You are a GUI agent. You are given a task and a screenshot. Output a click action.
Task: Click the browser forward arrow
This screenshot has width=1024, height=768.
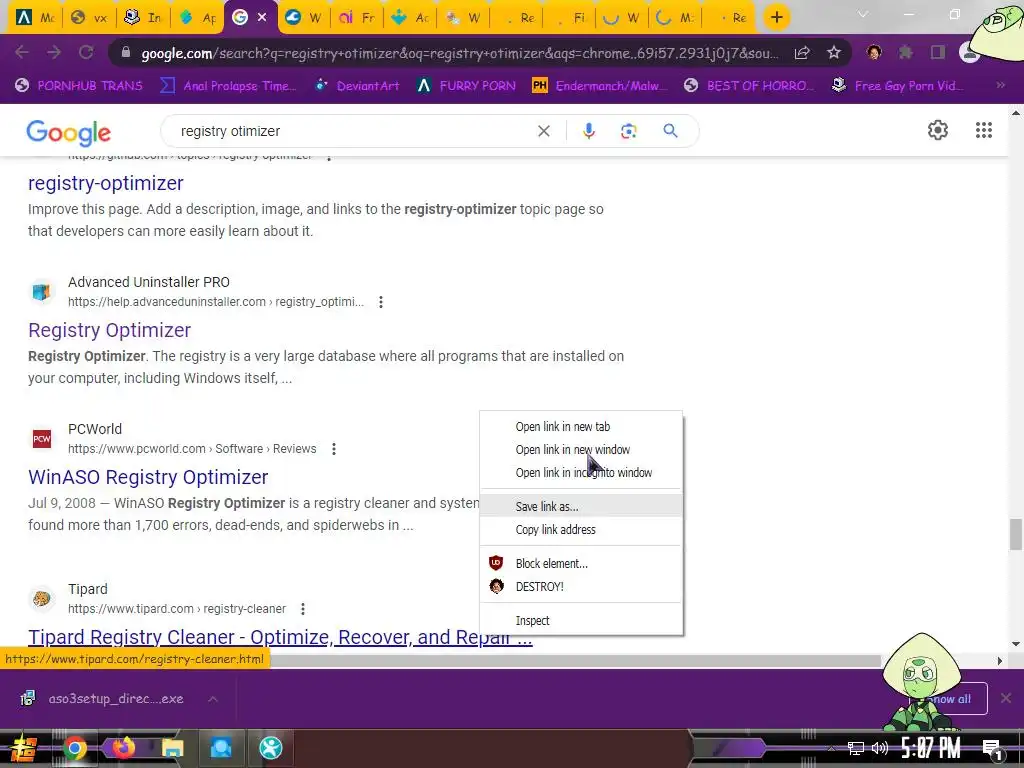[54, 52]
